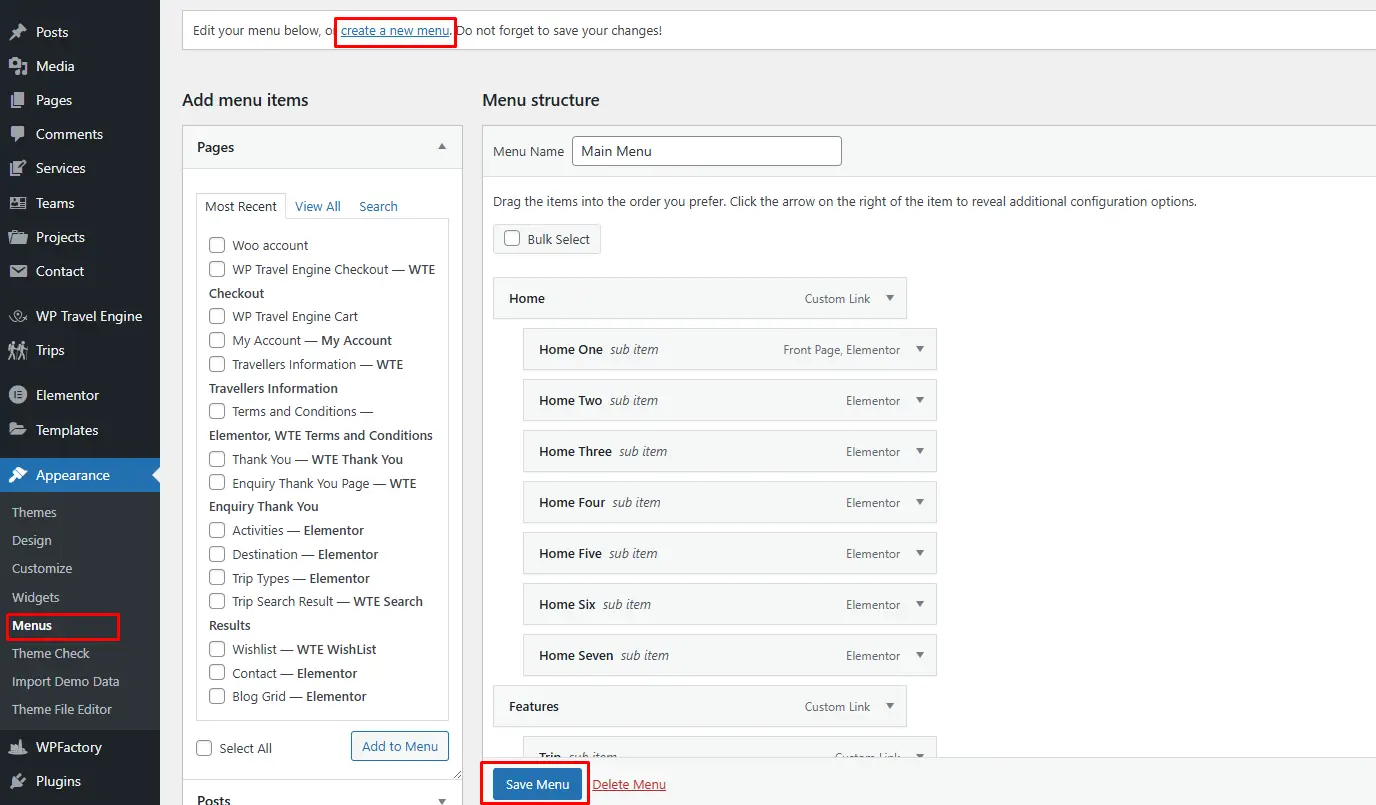
Task: Focus the Menu Name input field
Action: [707, 151]
